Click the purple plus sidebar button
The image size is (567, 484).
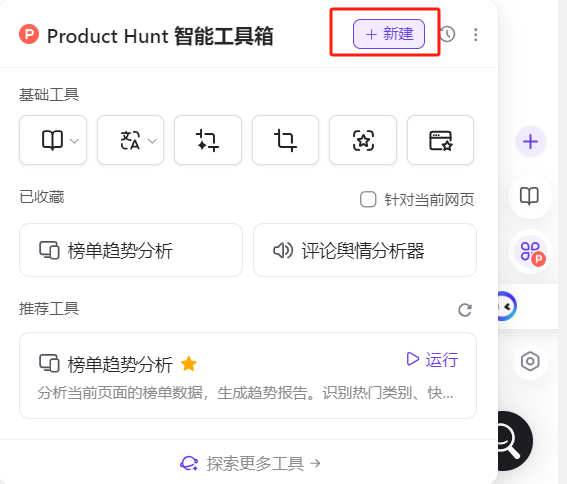pos(530,141)
